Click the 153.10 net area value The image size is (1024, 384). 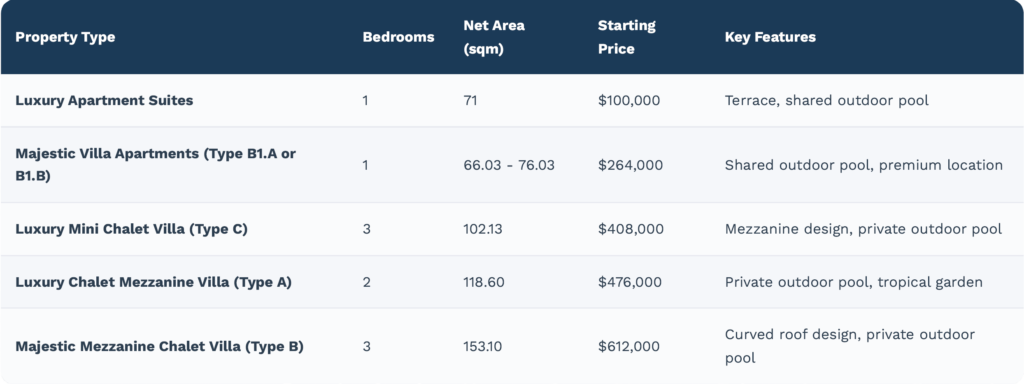click(483, 346)
